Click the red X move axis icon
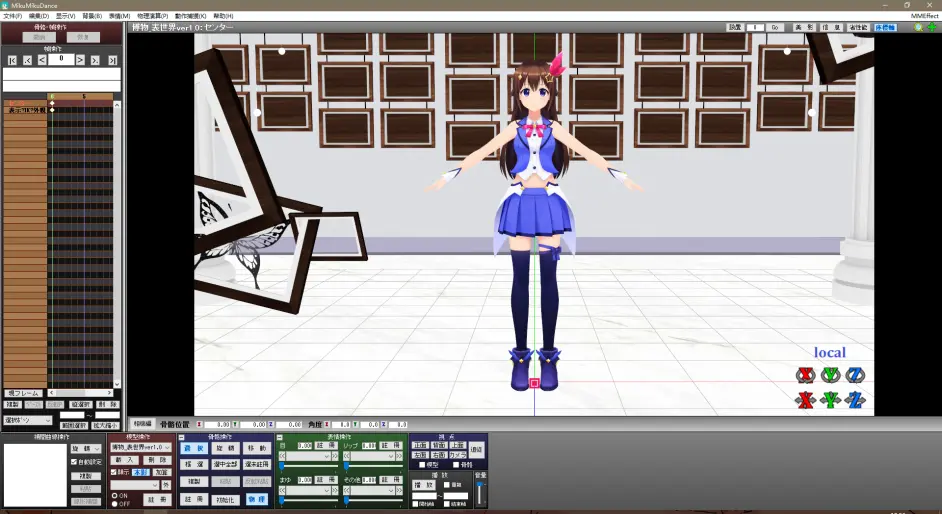The width and height of the screenshot is (942, 514). click(x=805, y=399)
